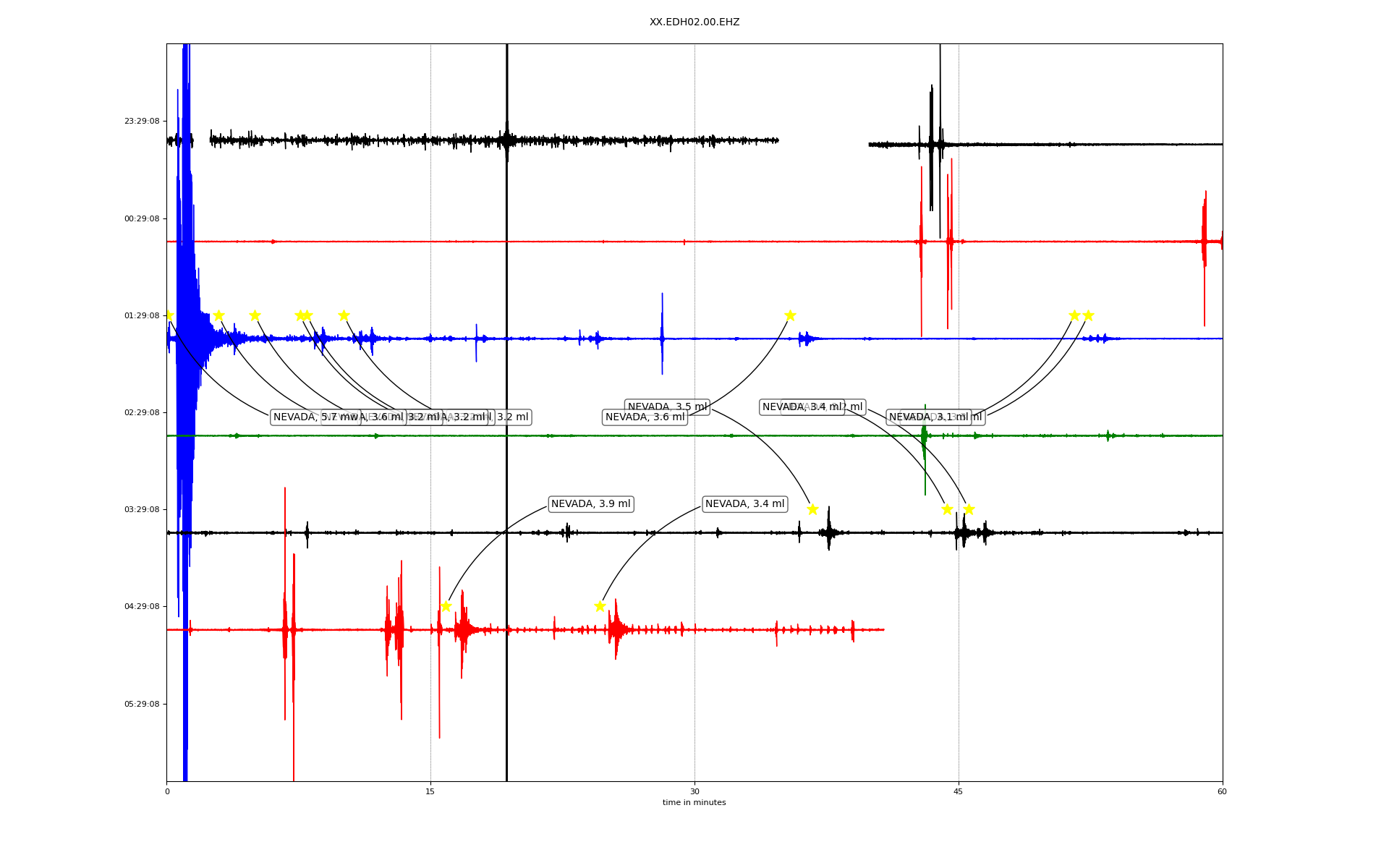Select the NEVADA, 3.5 ml annotation label
Viewport: 1389px width, 868px height.
[x=667, y=407]
